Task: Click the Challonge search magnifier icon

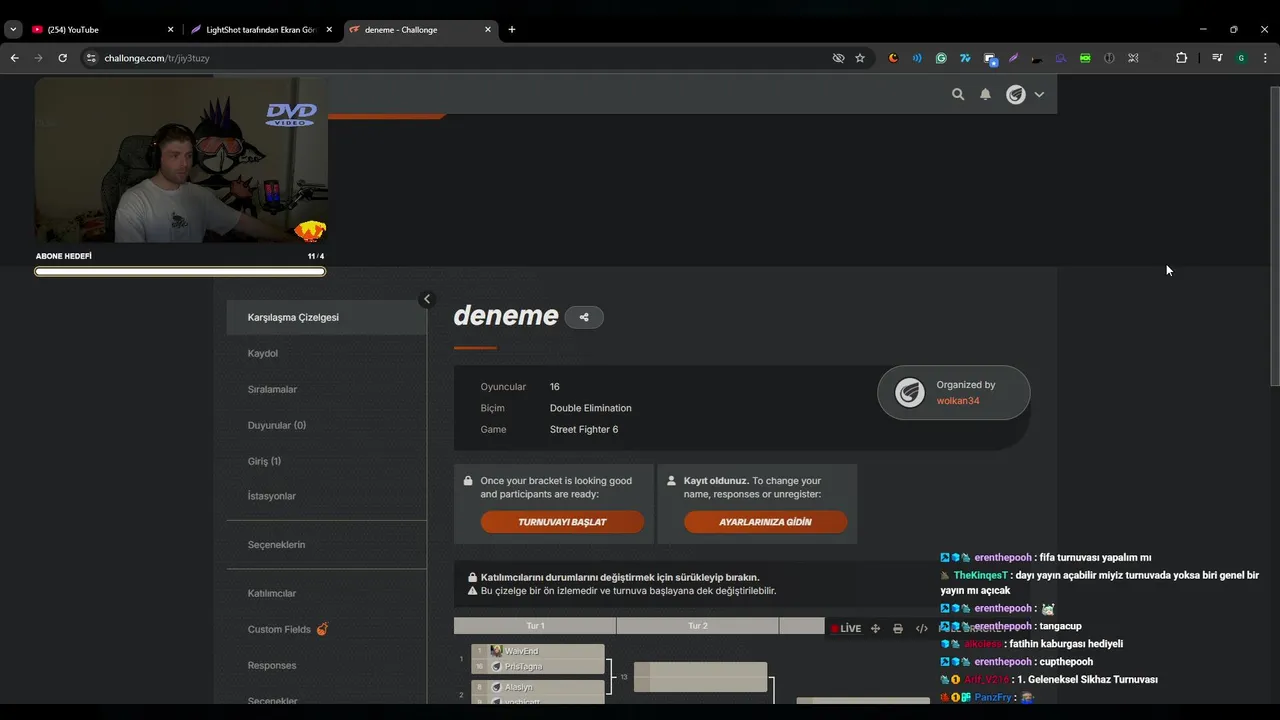Action: pyautogui.click(x=958, y=94)
